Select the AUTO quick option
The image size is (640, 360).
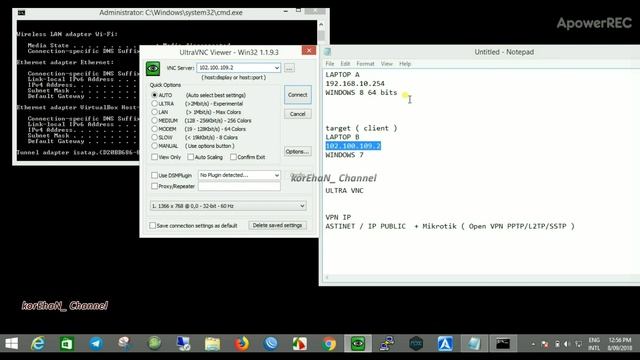click(x=155, y=95)
